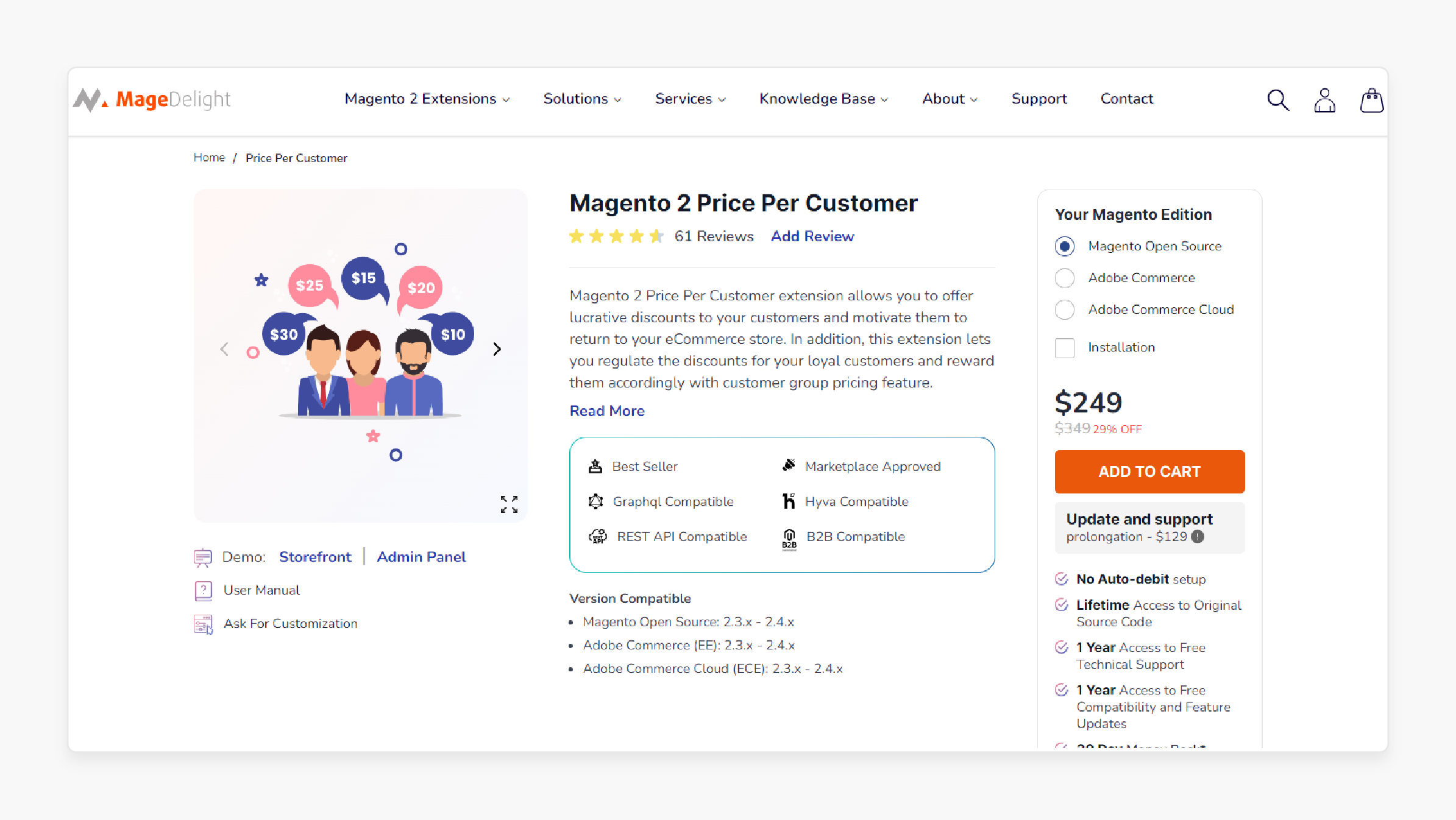
Task: Click Update and support prolongation box
Action: [1149, 528]
